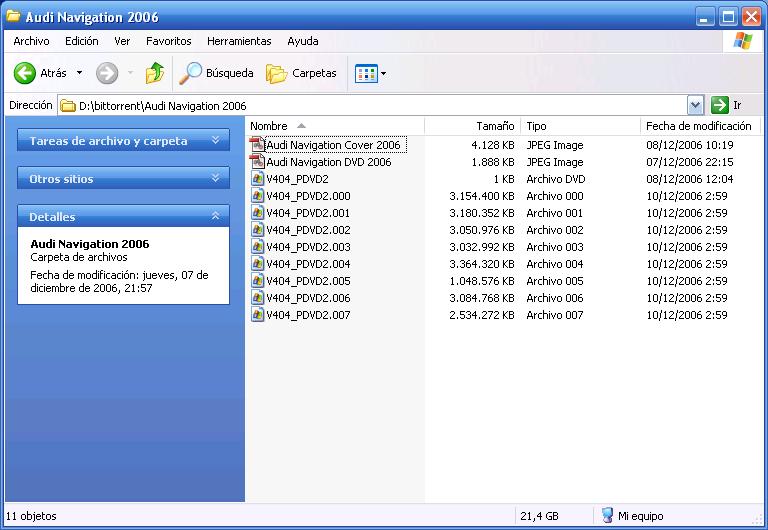Viewport: 768px width, 530px height.
Task: Open the Atrás history dropdown arrow
Action: [x=79, y=73]
